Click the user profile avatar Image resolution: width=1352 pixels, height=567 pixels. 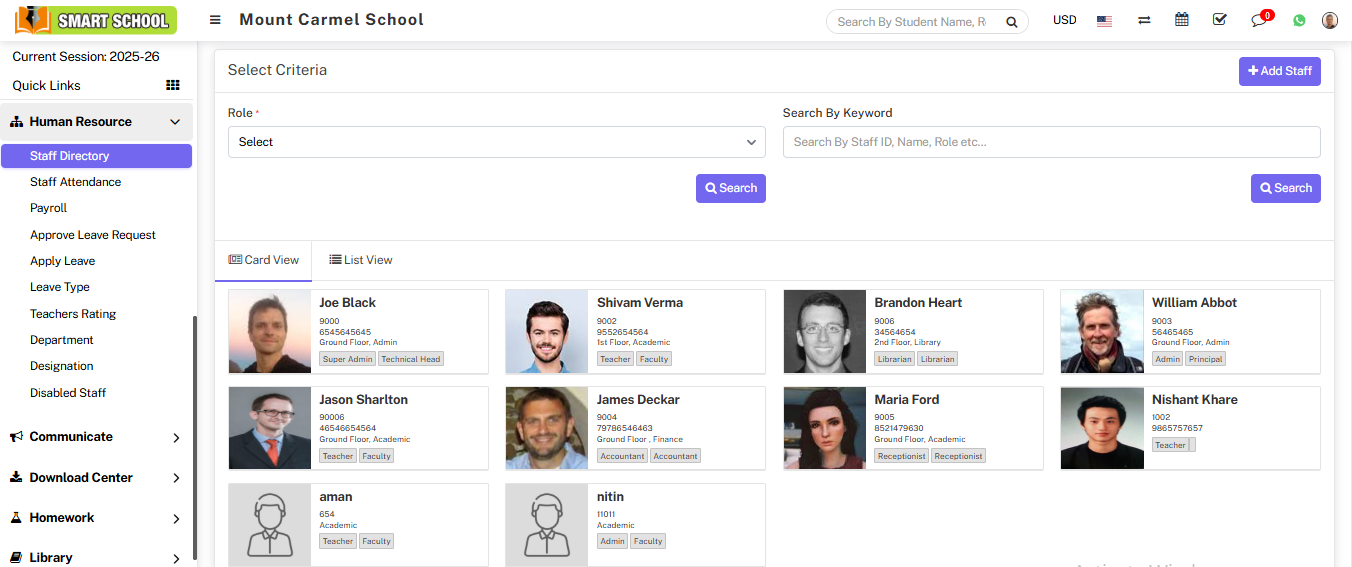coord(1329,20)
